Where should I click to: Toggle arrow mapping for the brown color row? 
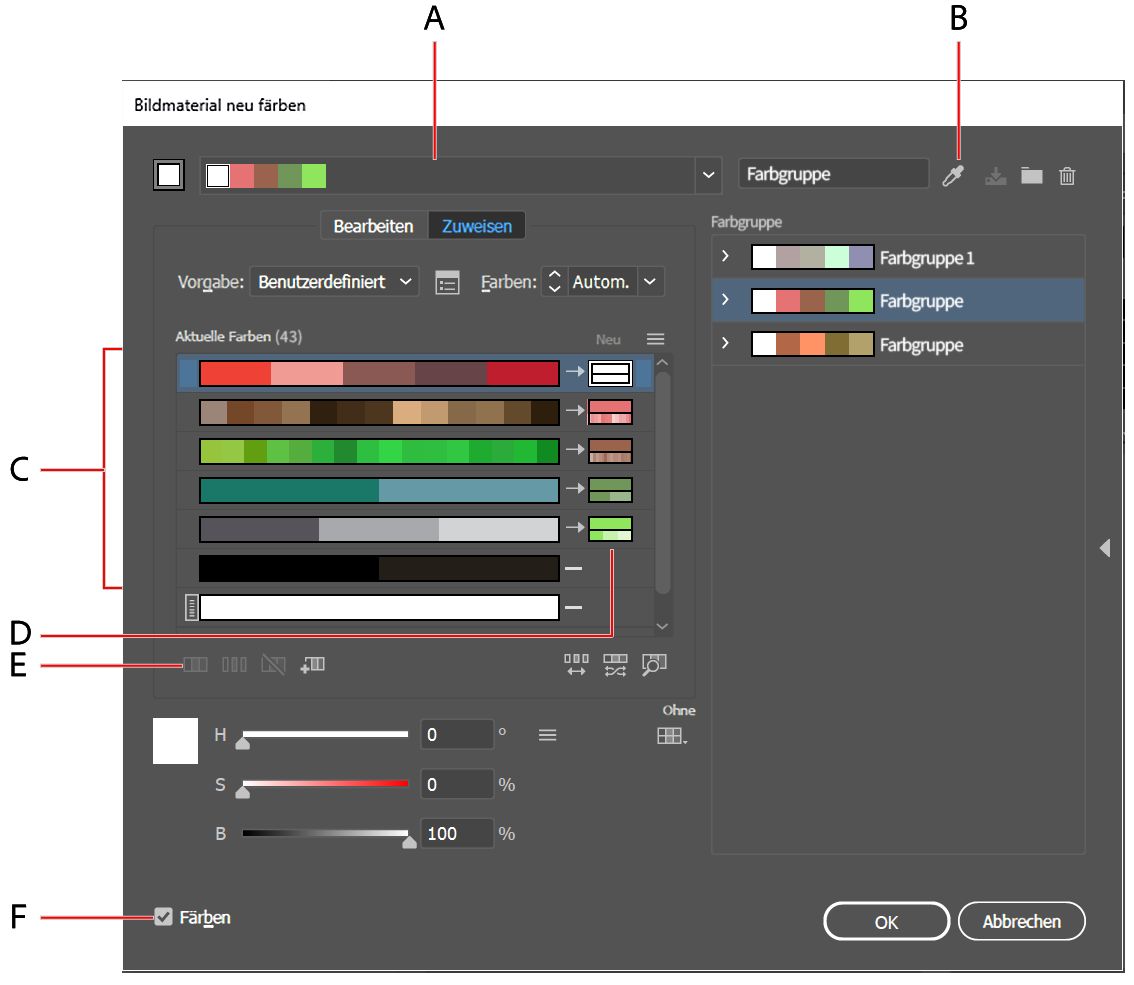click(x=575, y=411)
